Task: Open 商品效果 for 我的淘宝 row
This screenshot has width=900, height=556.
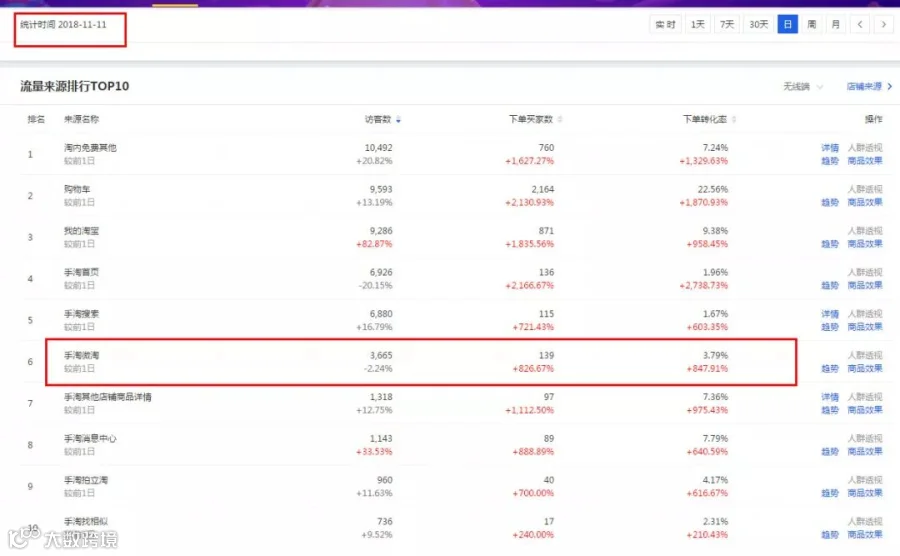Action: pos(865,244)
